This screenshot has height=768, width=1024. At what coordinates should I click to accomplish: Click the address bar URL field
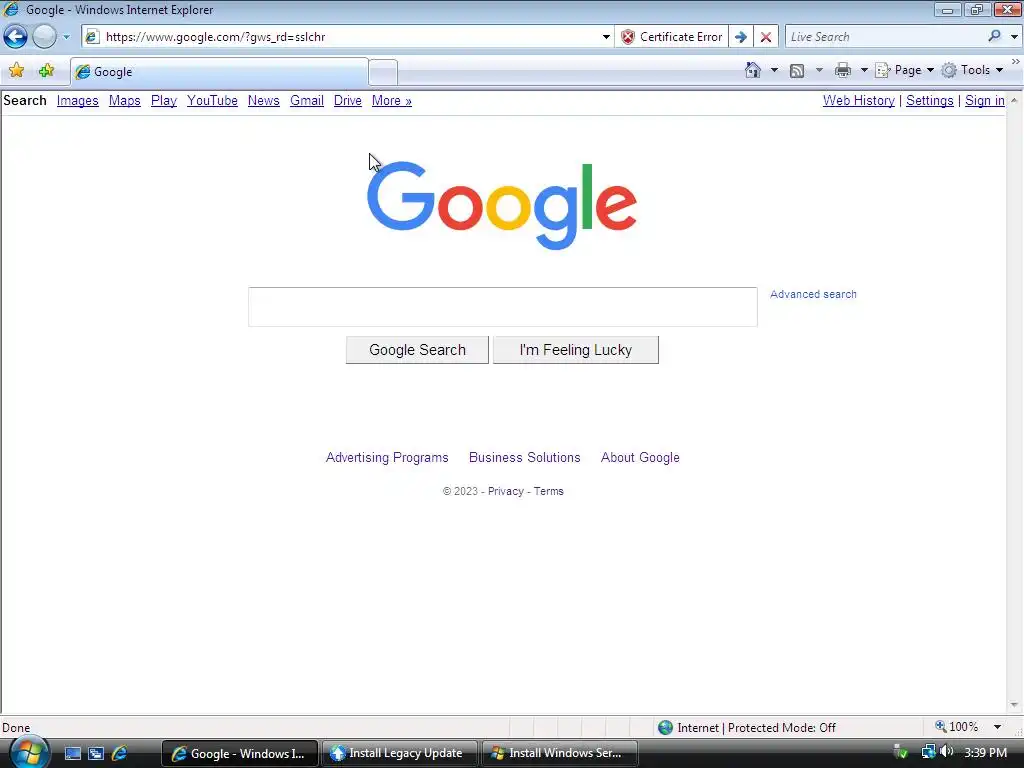tap(349, 37)
